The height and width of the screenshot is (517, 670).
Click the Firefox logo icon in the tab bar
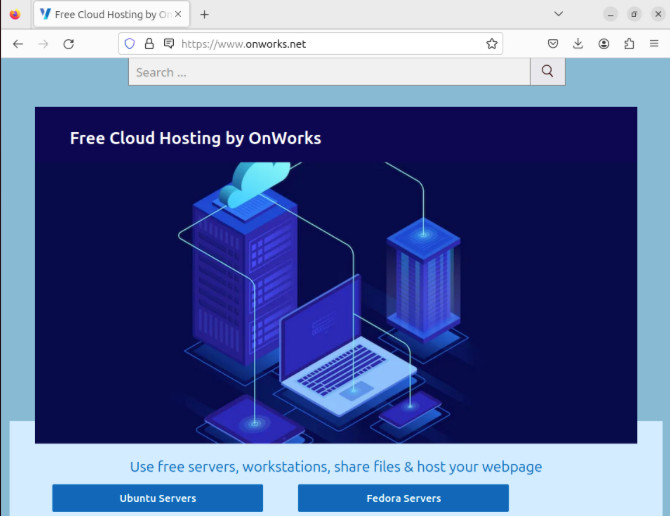click(x=15, y=15)
